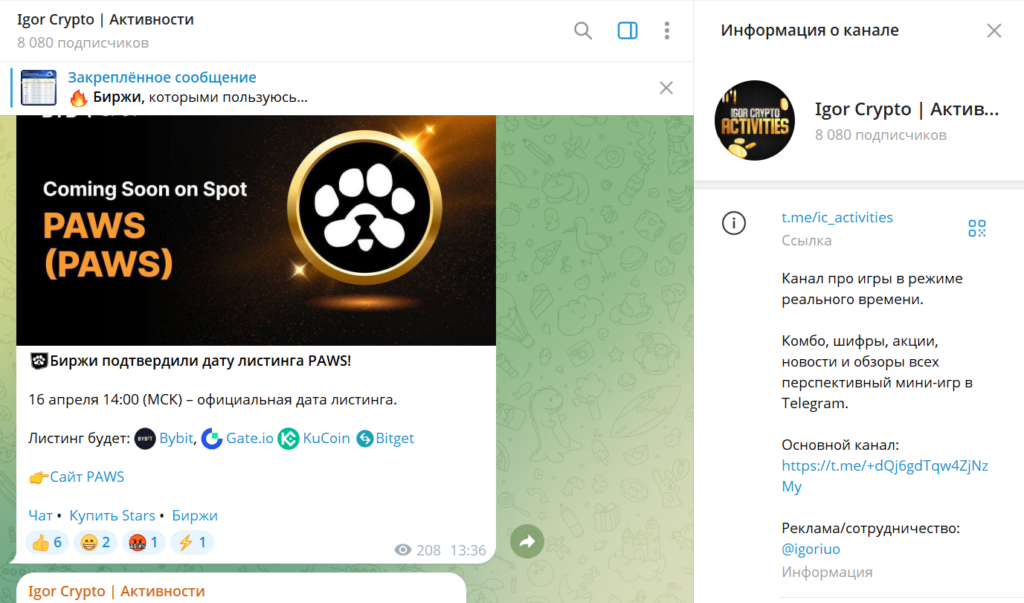This screenshot has width=1024, height=603.
Task: Open the Чат link under the post
Action: click(40, 515)
